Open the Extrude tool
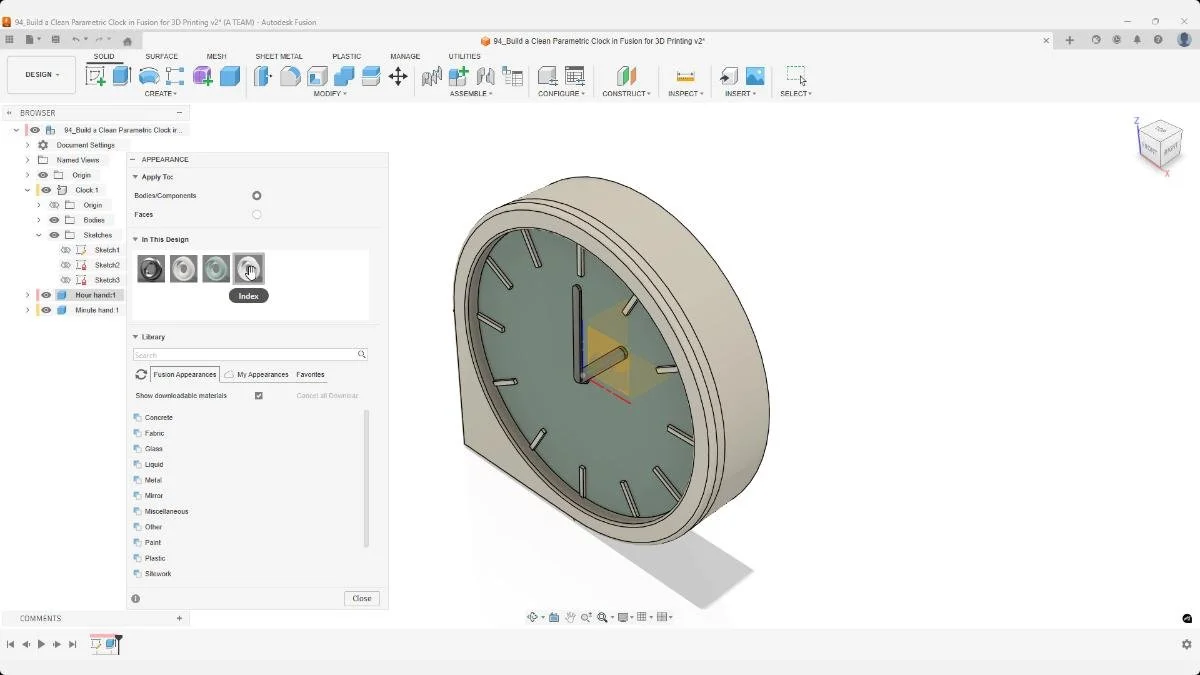Viewport: 1200px width, 675px height. [119, 76]
